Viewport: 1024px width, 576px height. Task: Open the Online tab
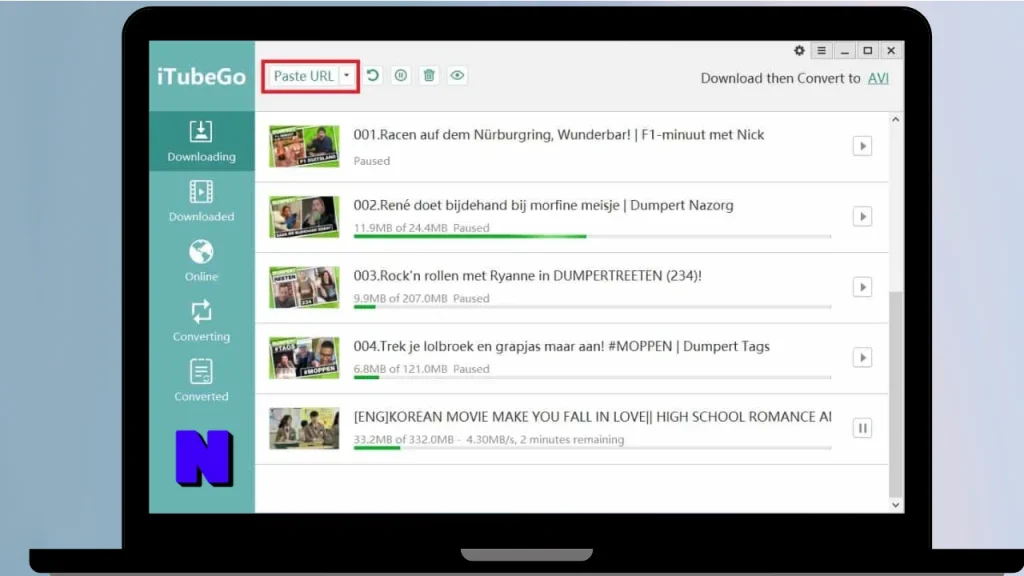click(x=201, y=261)
